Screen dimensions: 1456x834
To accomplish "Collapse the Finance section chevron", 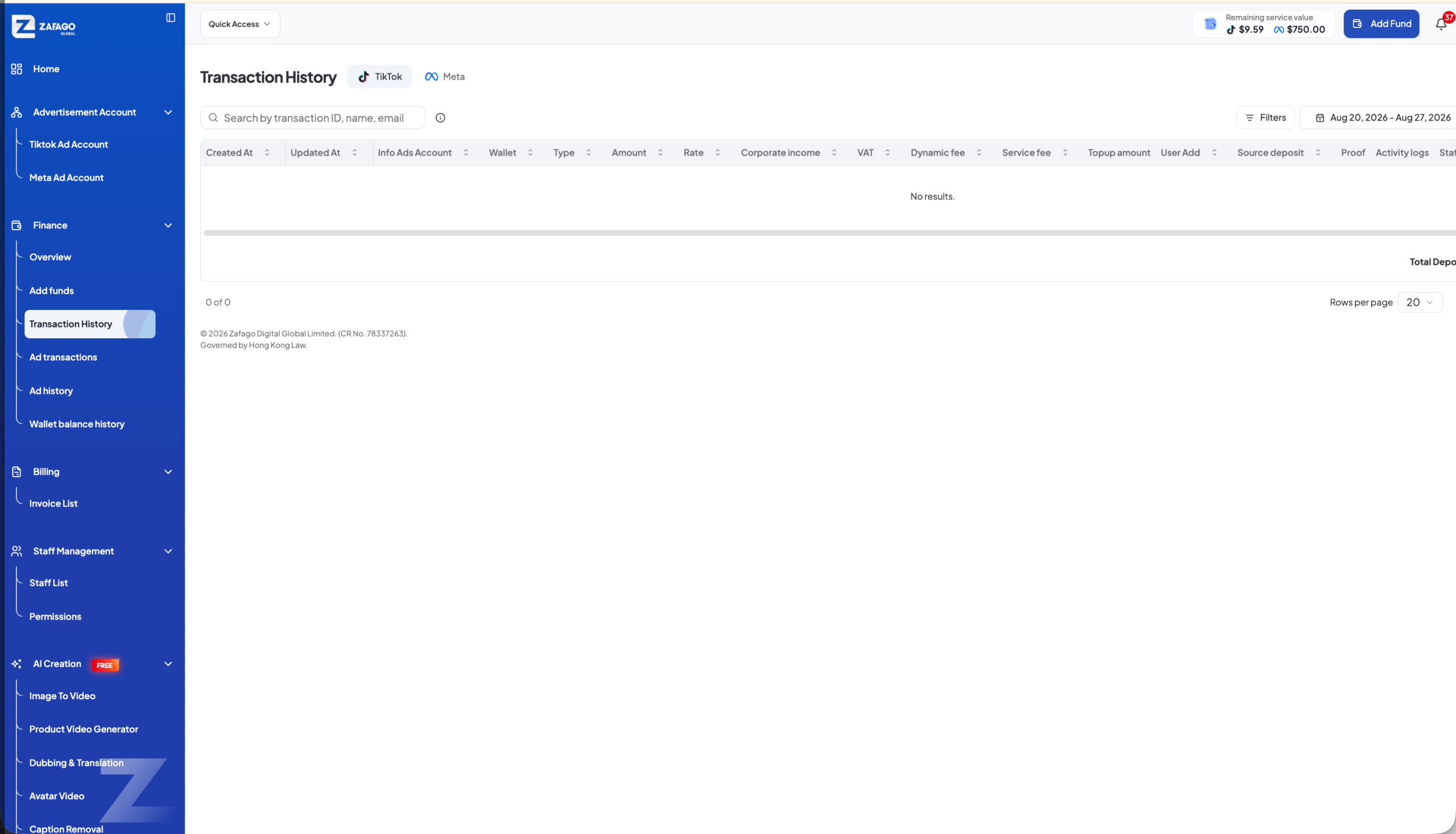I will click(x=168, y=225).
